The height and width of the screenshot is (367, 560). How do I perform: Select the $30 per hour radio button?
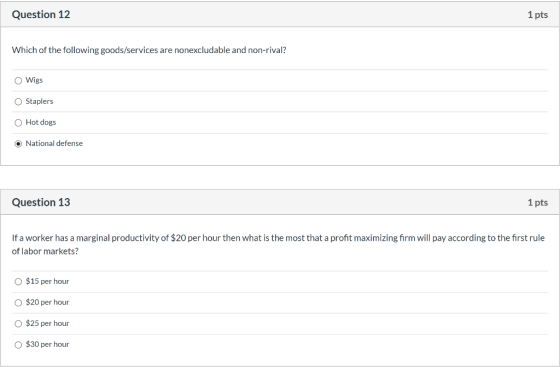pos(18,345)
